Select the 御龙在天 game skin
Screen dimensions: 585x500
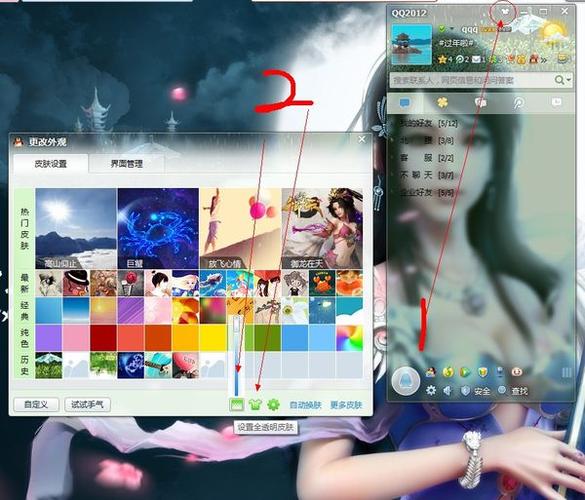(322, 228)
